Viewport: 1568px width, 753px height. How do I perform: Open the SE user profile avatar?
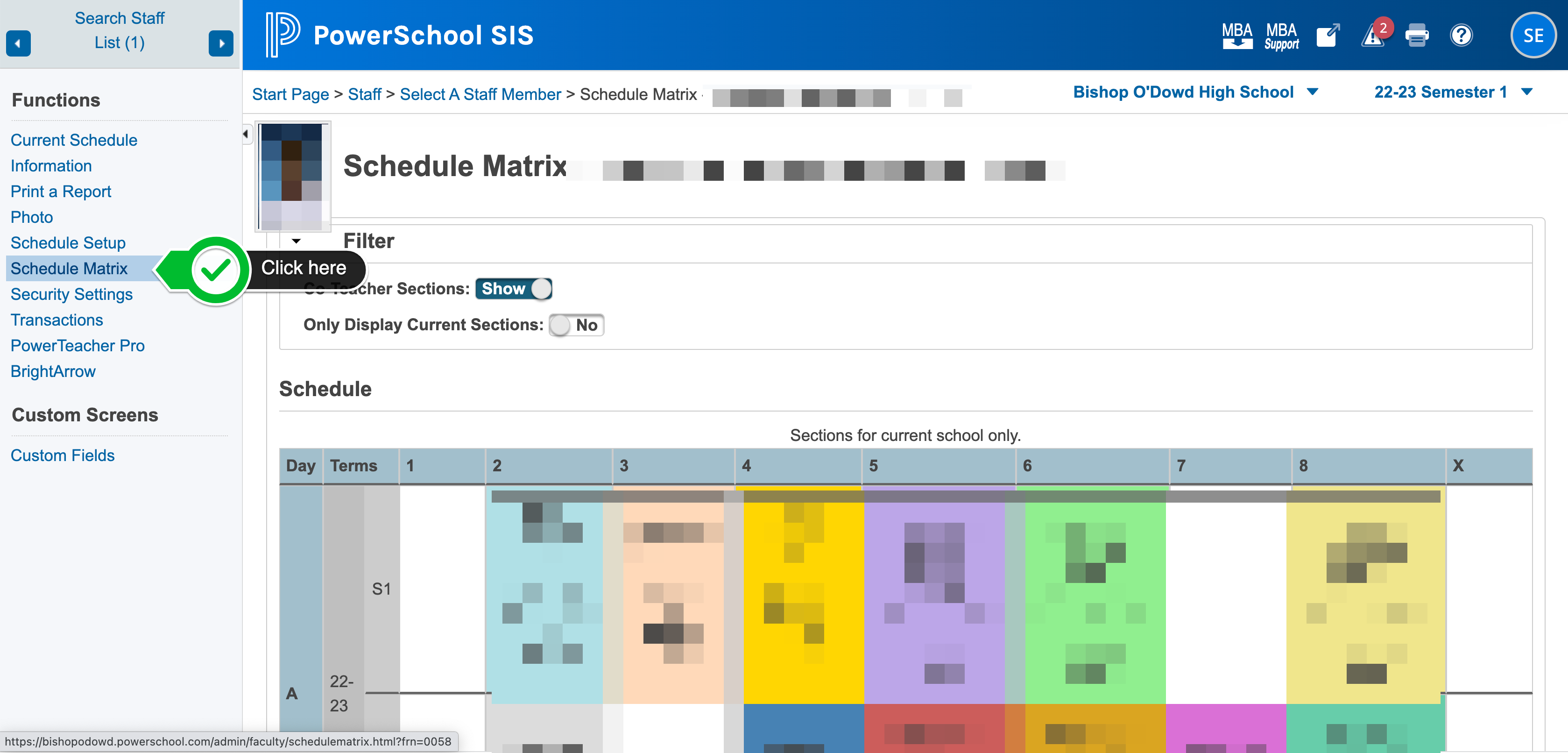(x=1533, y=36)
